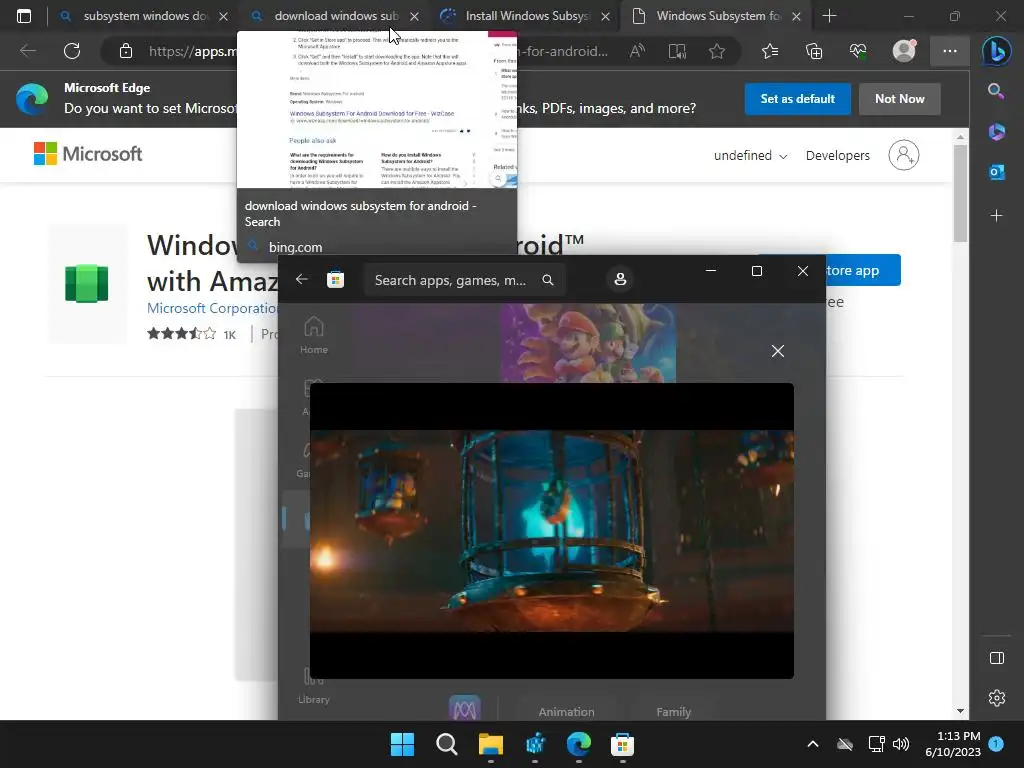Open a new browser tab
Viewport: 1024px width, 768px height.
click(x=829, y=16)
